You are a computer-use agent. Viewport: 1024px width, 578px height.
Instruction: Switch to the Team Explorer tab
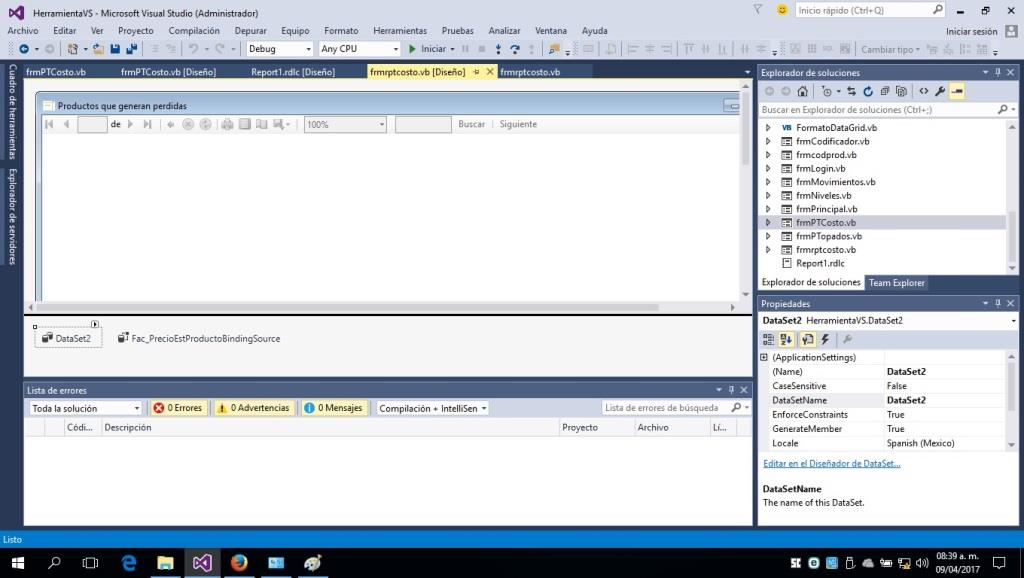897,283
